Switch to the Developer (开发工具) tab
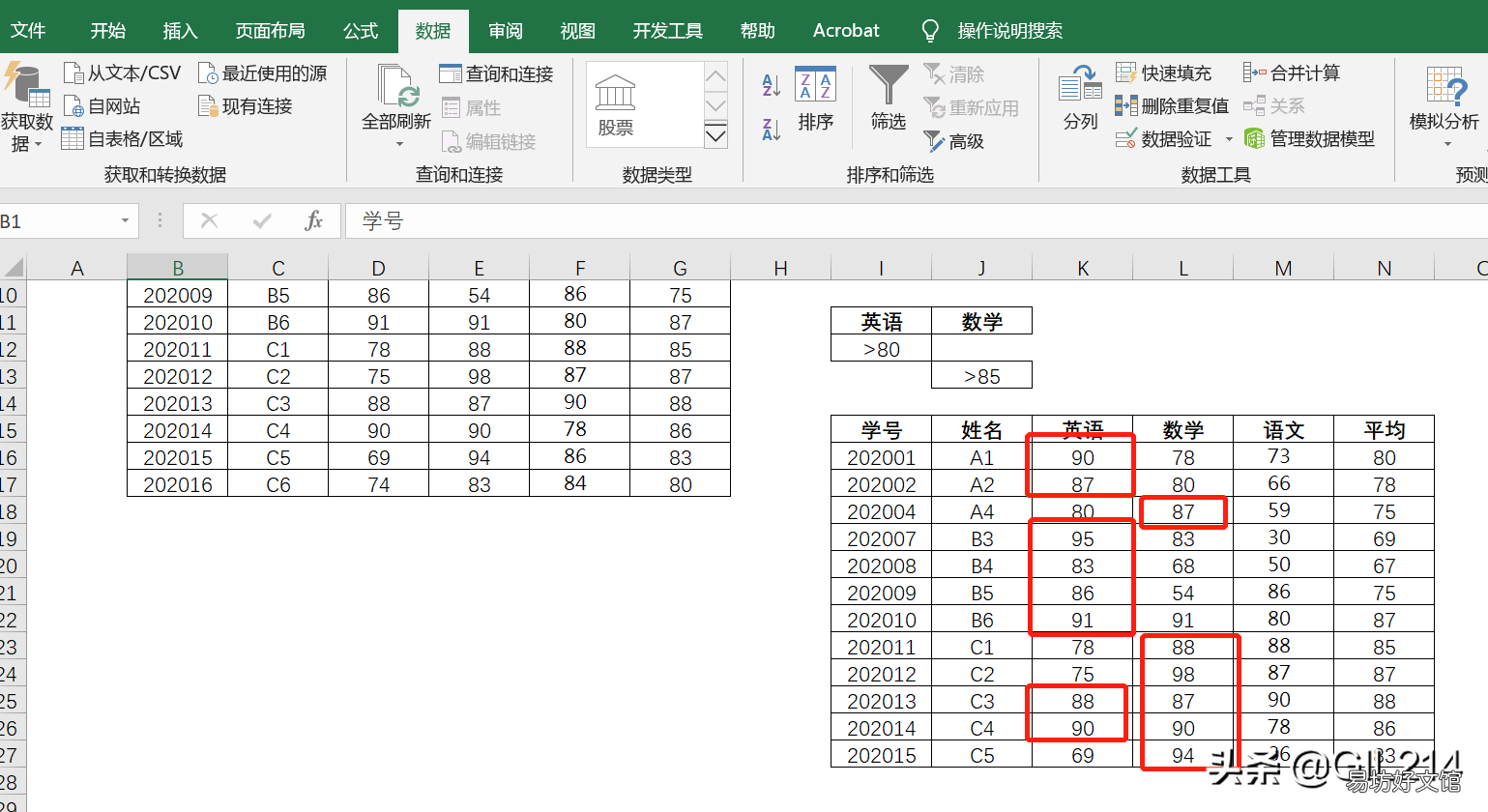 (668, 31)
